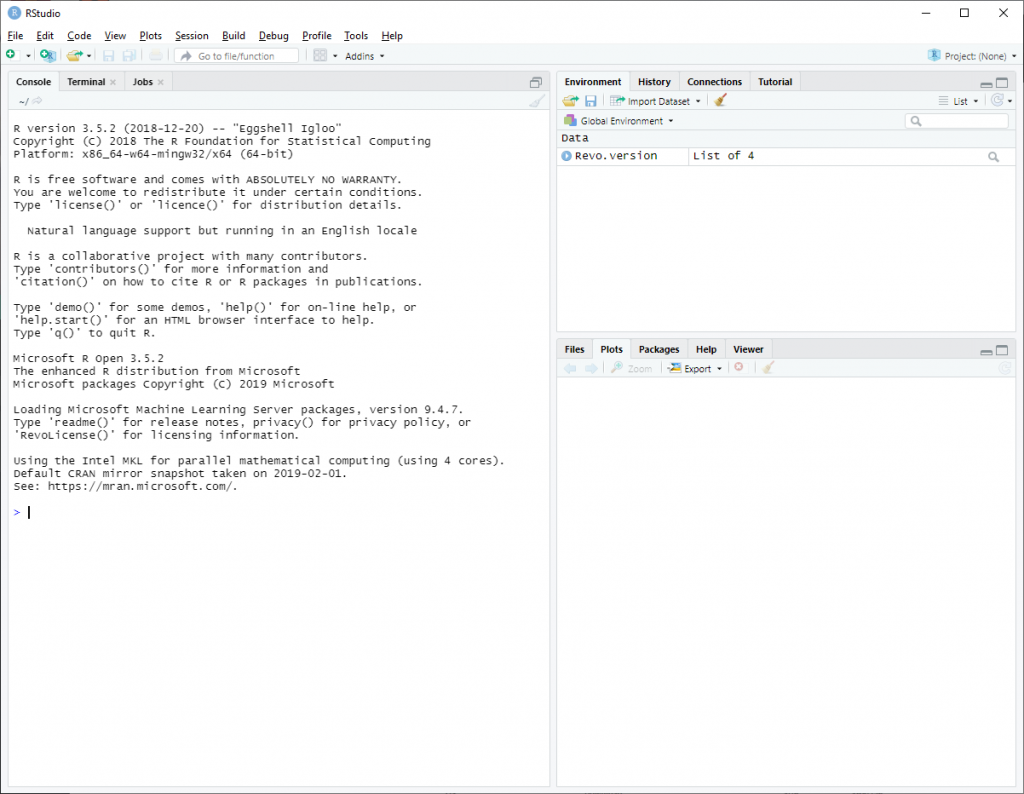Switch to the Packages tab
Image resolution: width=1024 pixels, height=794 pixels.
point(658,349)
